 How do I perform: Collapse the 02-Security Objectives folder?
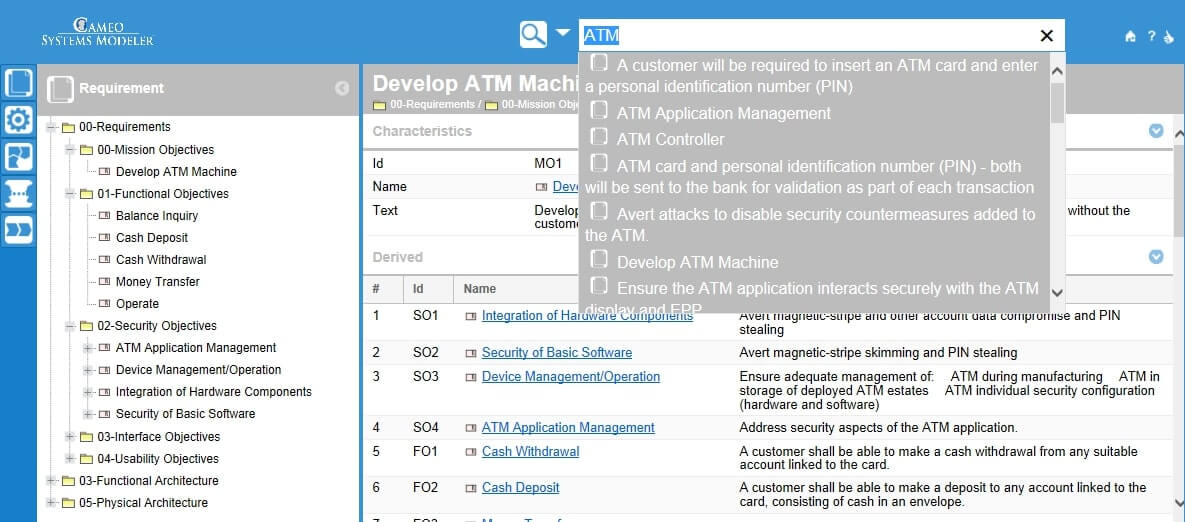coord(70,326)
